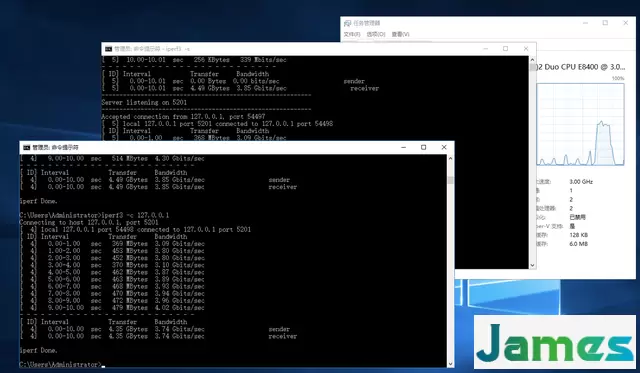Click 'Server listening on 5201' line

tap(144, 102)
